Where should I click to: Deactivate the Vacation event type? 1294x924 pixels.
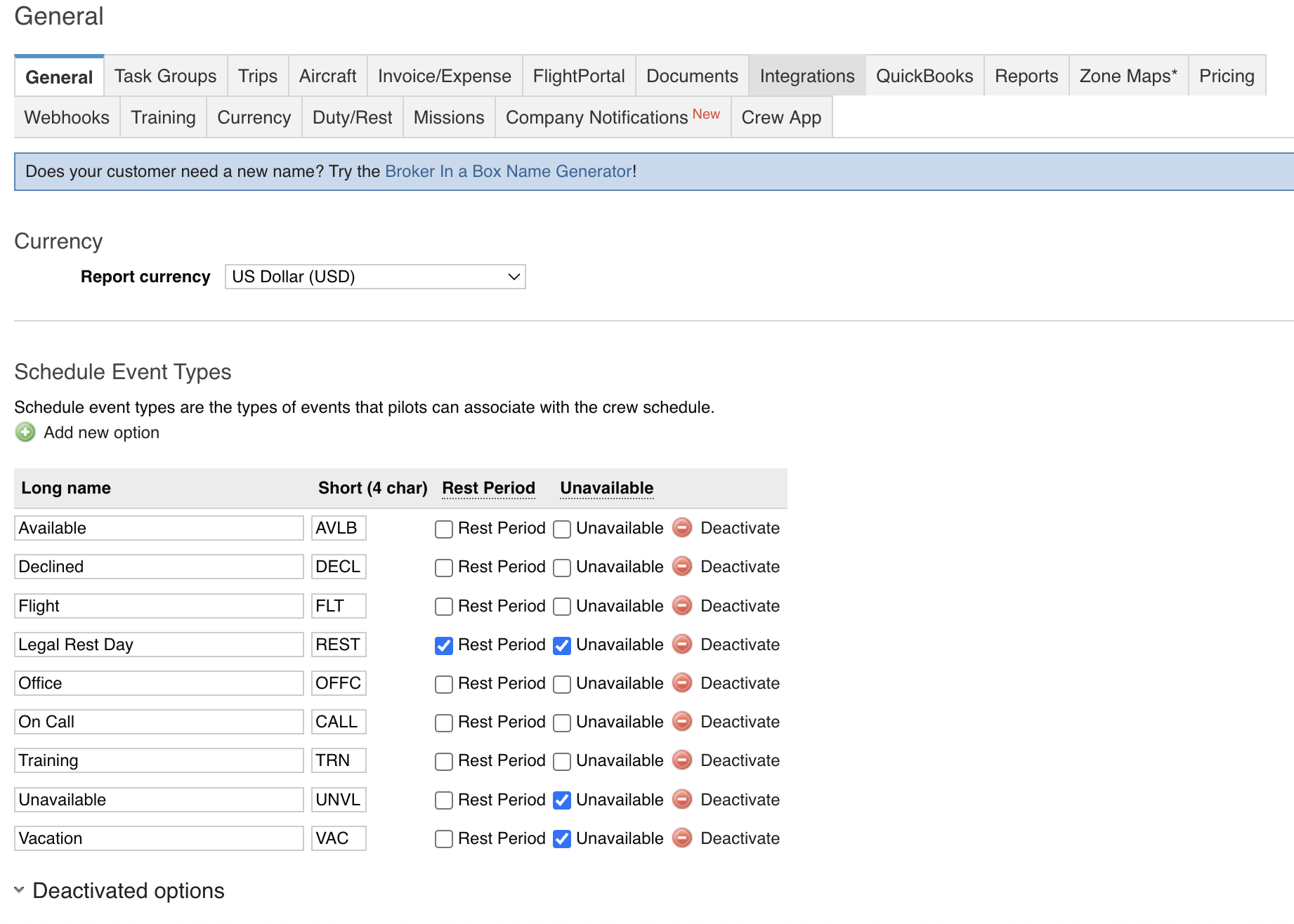(681, 838)
